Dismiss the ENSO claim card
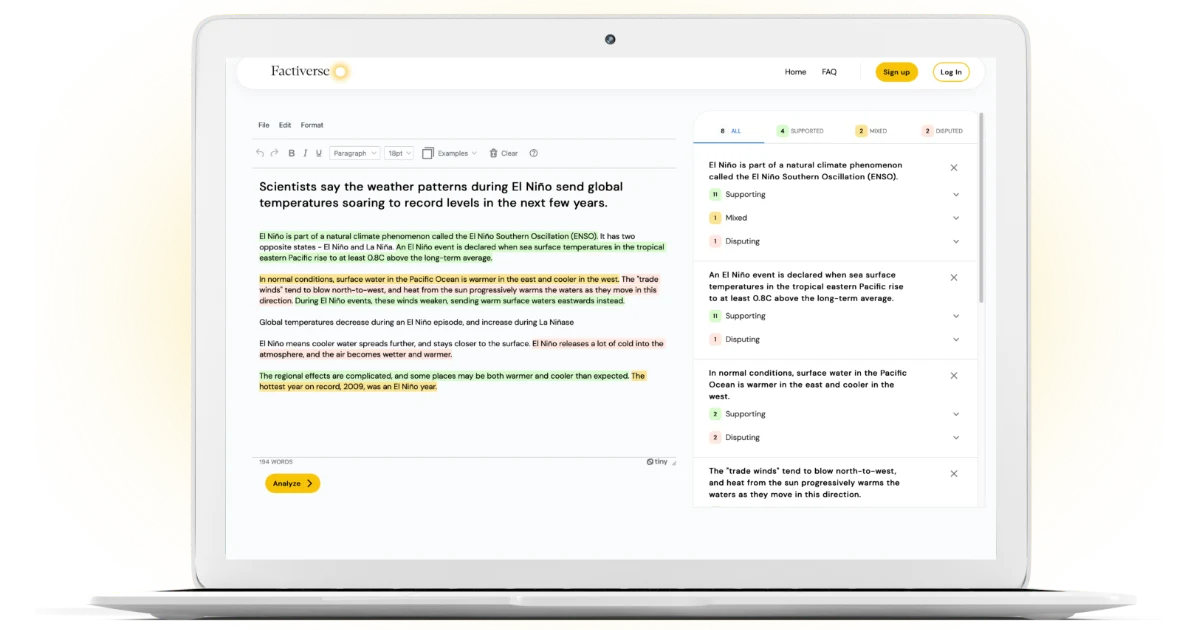 point(953,168)
